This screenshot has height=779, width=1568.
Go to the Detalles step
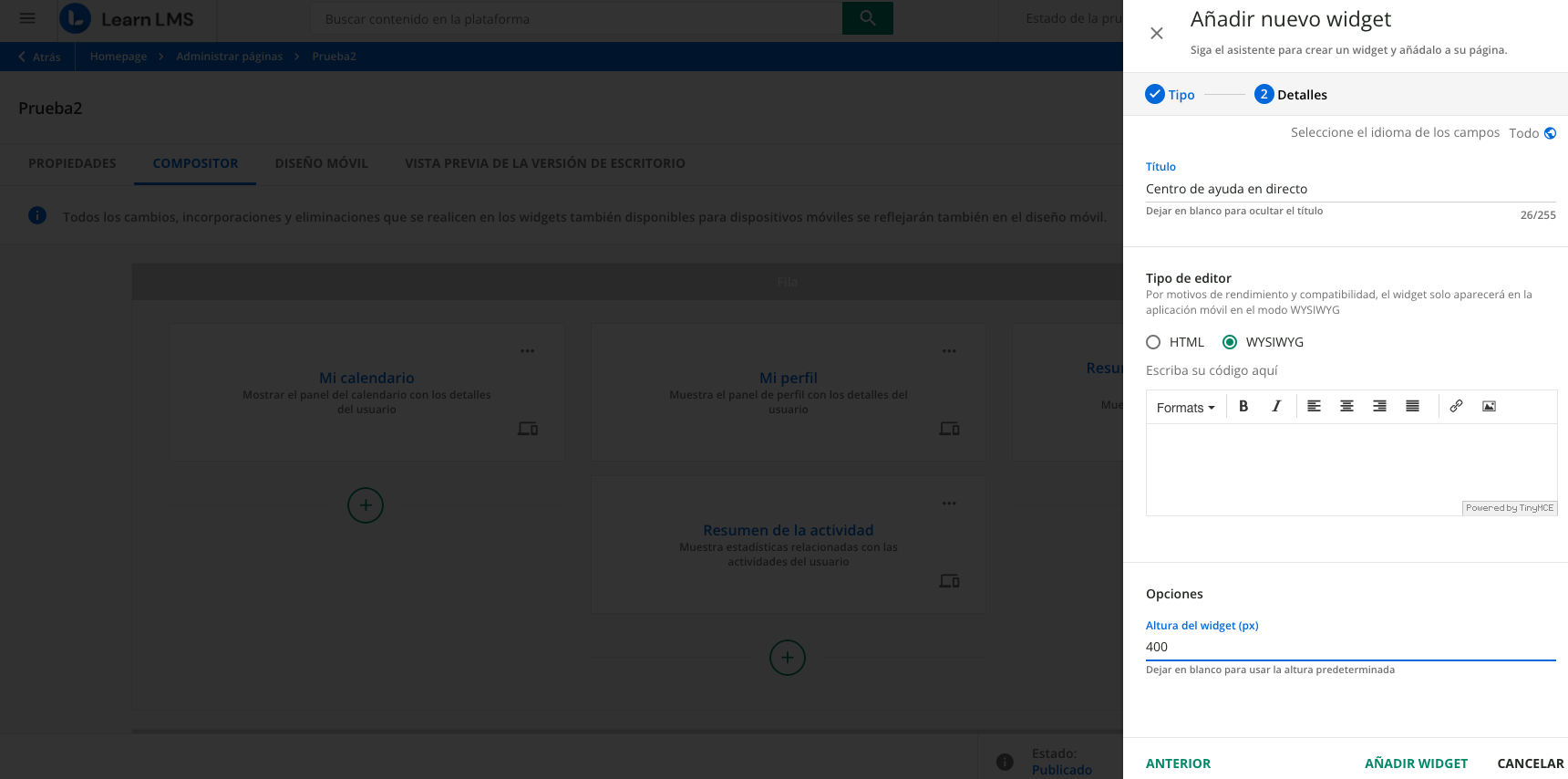coord(1291,94)
